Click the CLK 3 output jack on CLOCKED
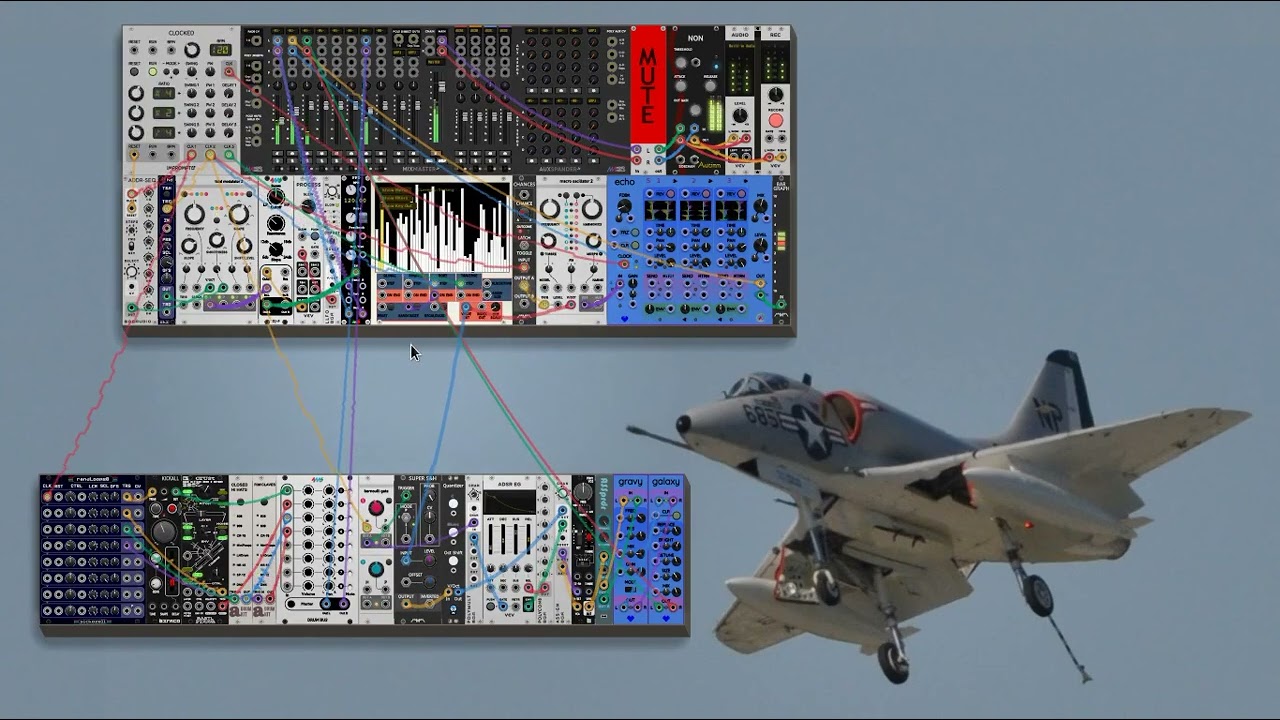 tap(229, 154)
